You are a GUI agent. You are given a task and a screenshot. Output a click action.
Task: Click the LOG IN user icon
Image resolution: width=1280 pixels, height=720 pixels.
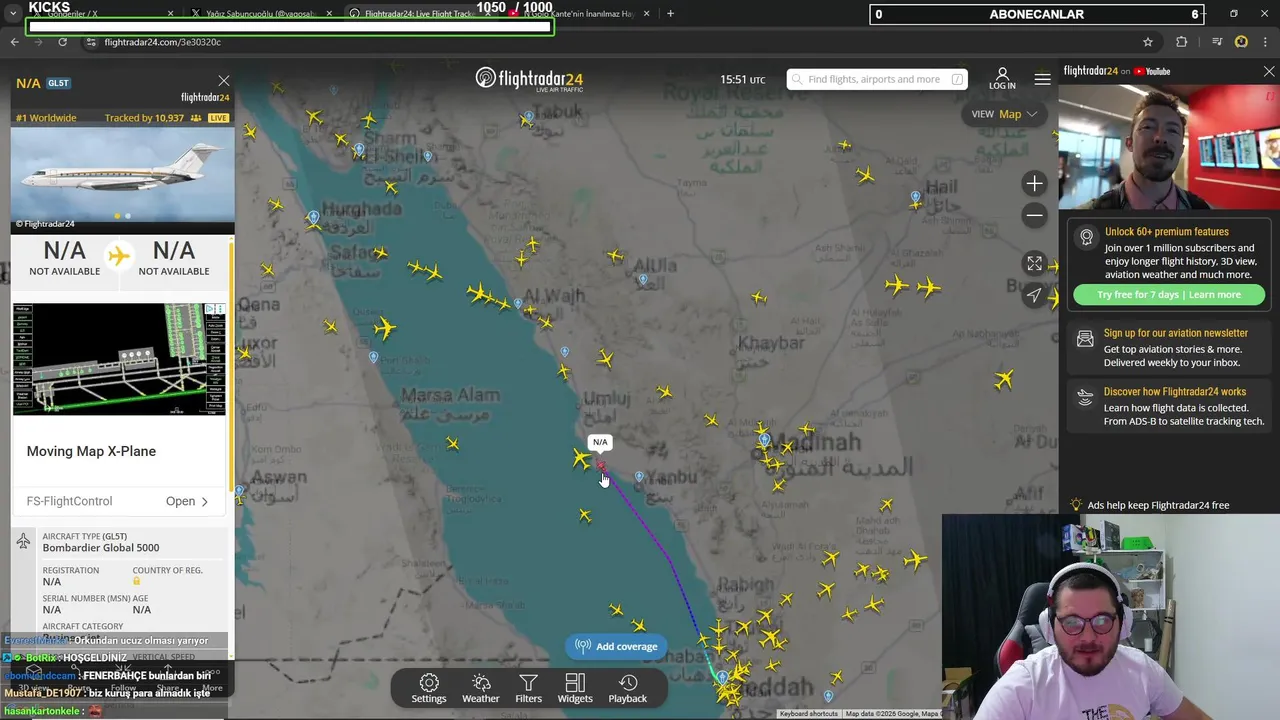pyautogui.click(x=1002, y=79)
